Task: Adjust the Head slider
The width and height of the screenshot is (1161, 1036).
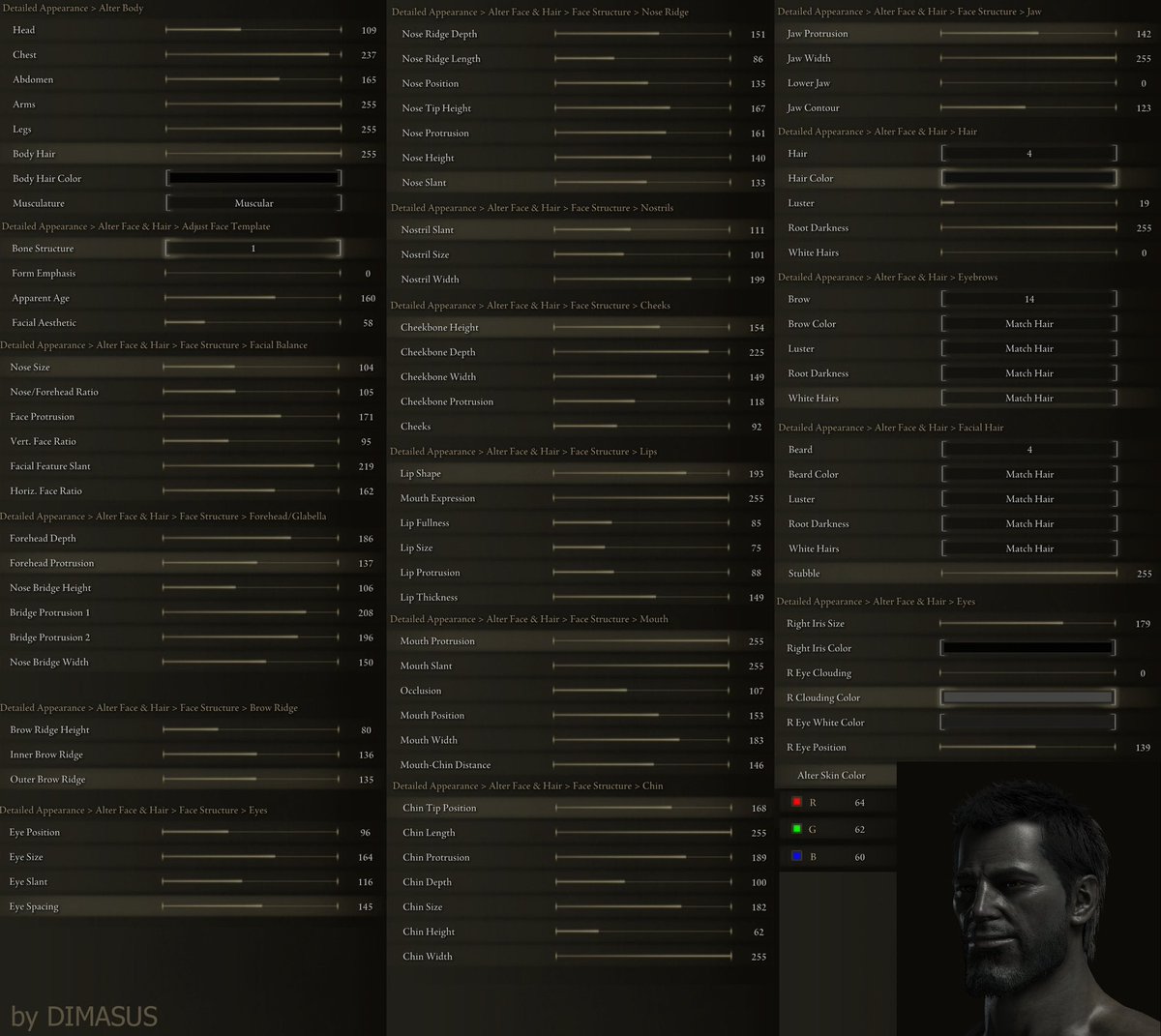Action: (x=253, y=30)
